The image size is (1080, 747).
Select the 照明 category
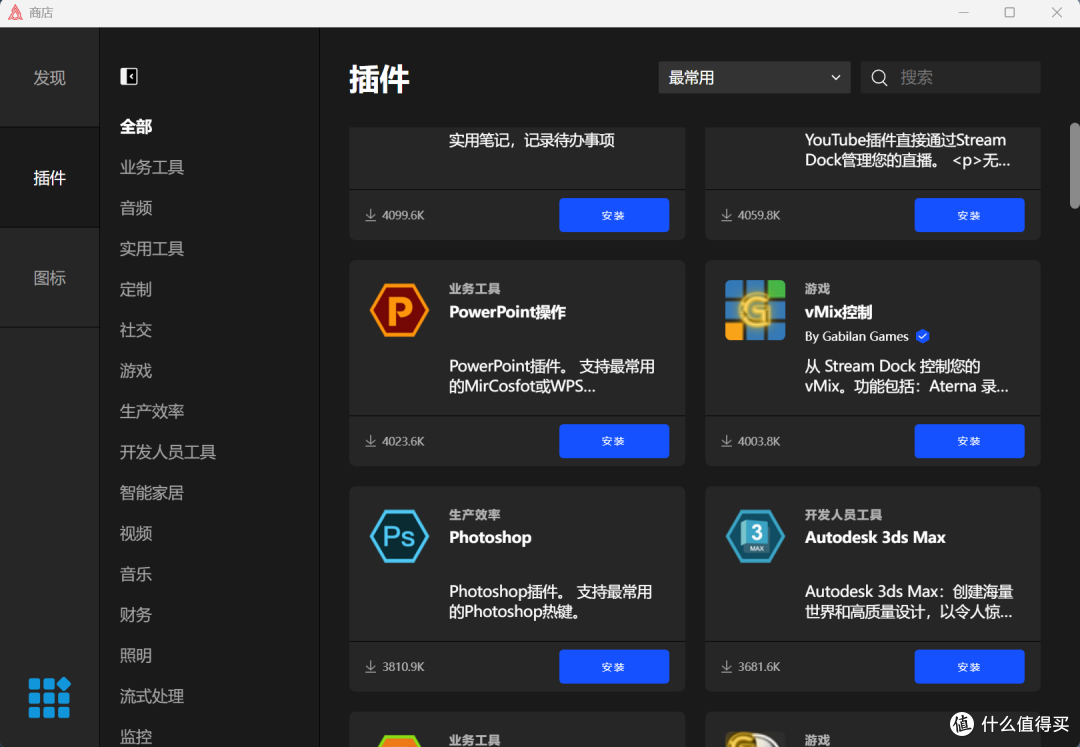(x=136, y=655)
